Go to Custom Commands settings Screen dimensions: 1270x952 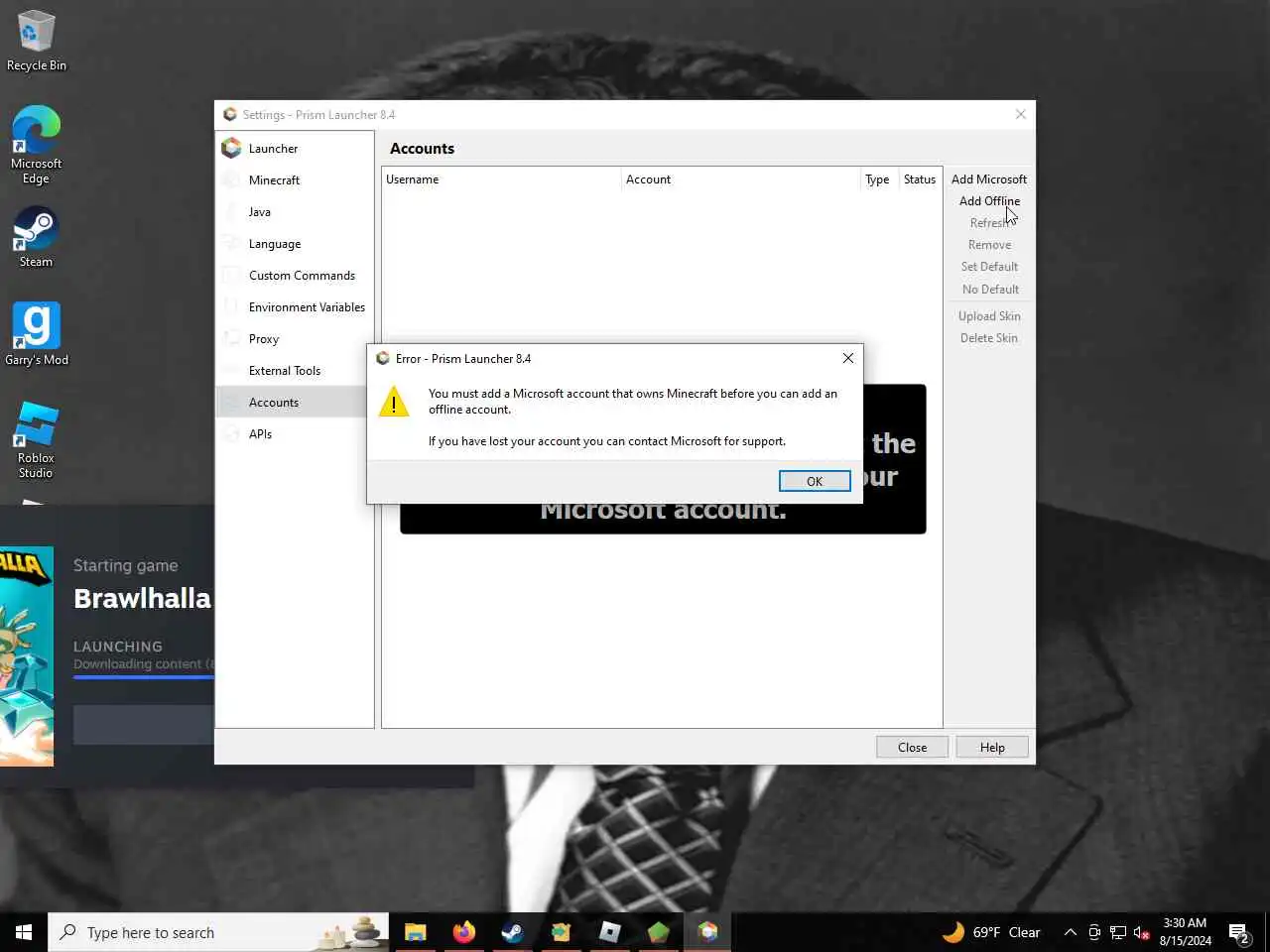click(x=295, y=276)
